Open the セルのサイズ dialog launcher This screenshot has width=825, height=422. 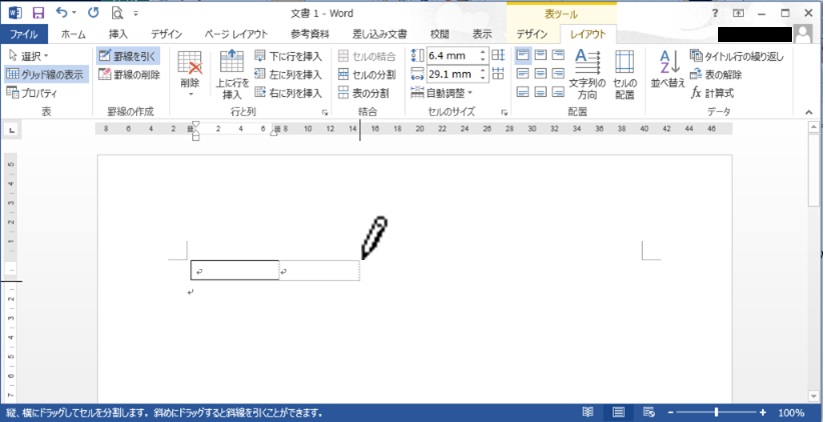504,112
